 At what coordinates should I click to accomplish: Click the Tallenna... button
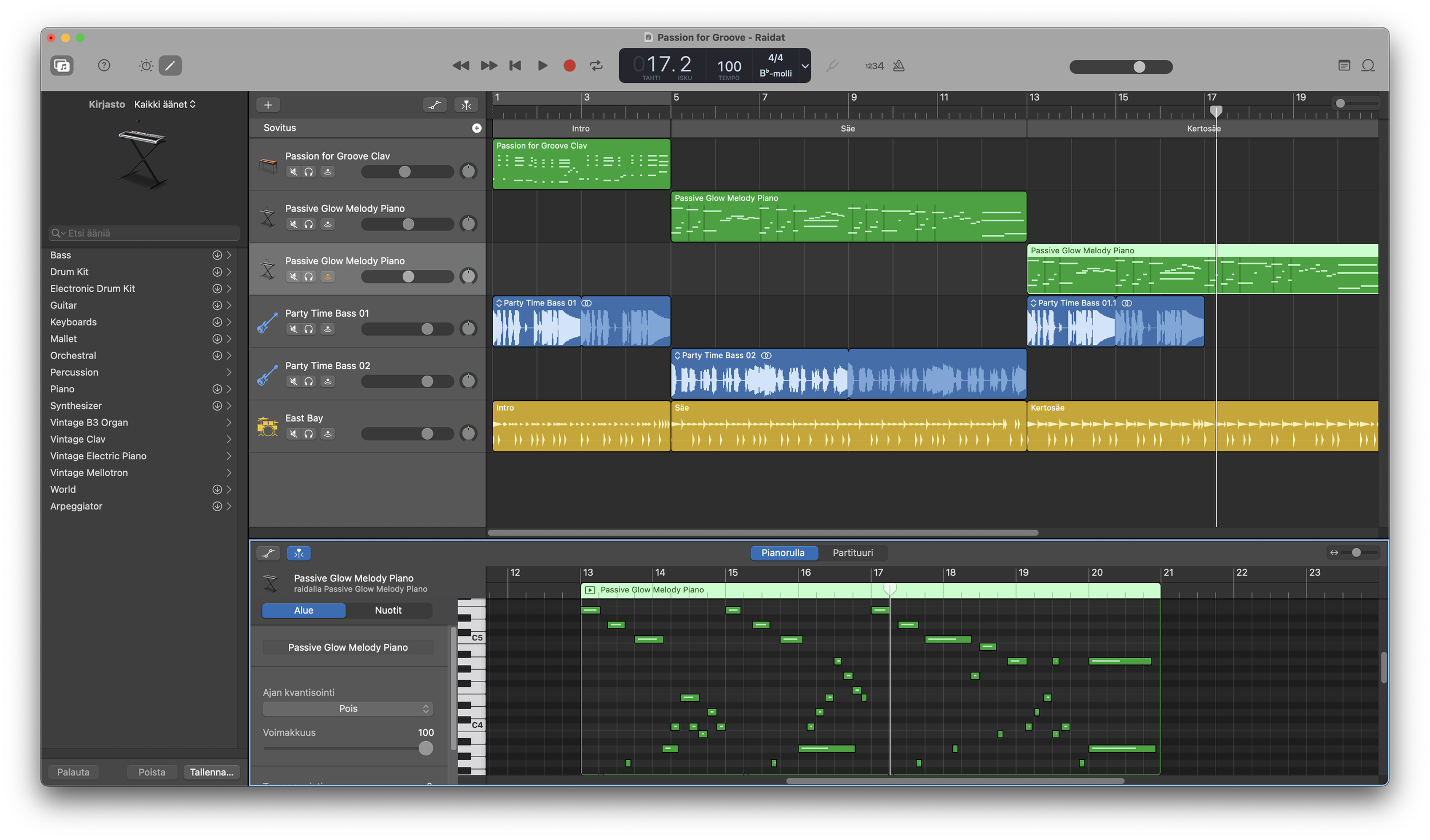211,772
